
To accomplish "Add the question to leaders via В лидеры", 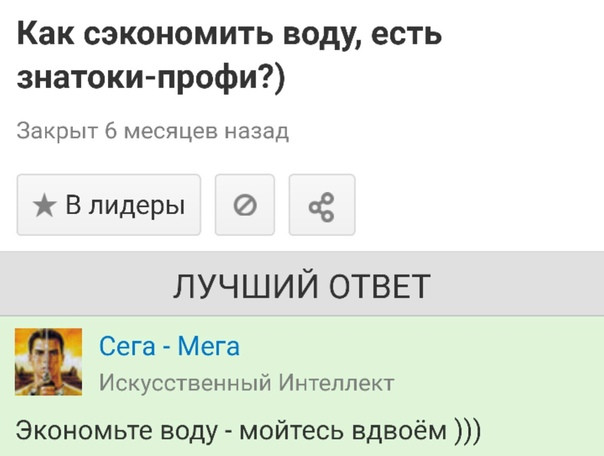I will pyautogui.click(x=109, y=205).
